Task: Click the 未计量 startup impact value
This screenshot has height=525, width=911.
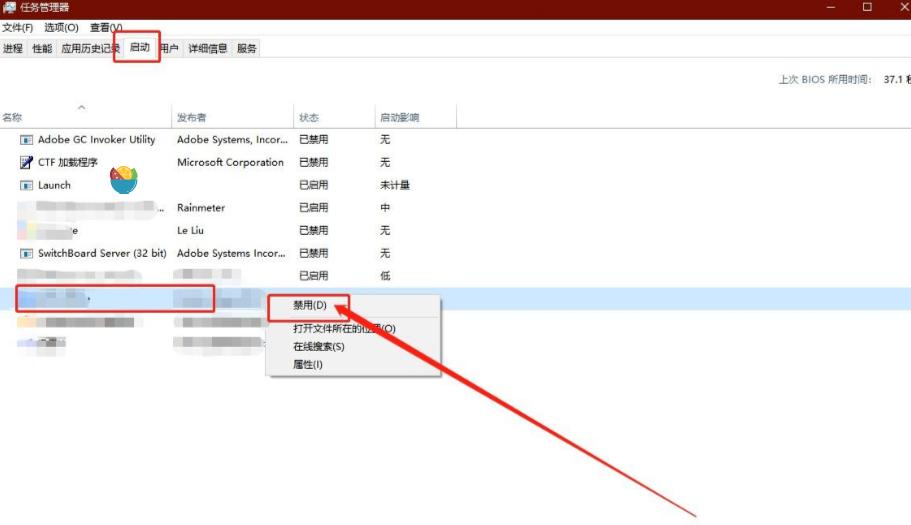Action: tap(395, 185)
